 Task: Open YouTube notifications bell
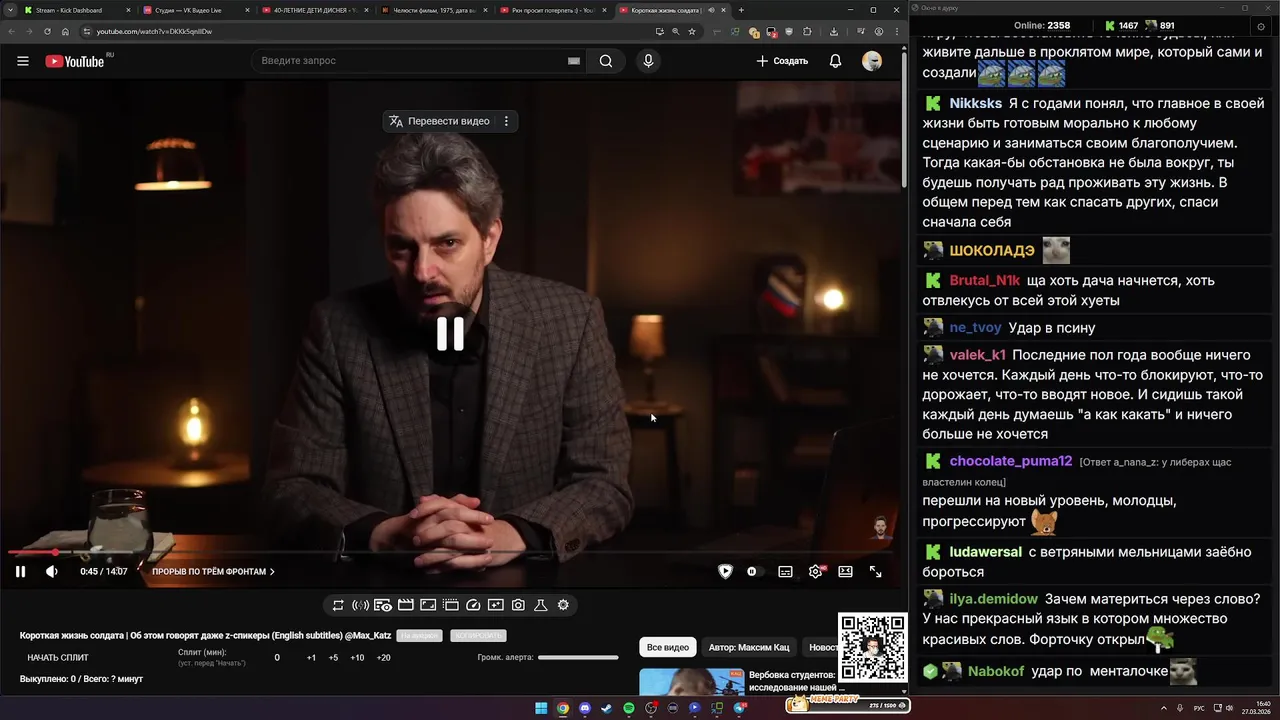835,61
